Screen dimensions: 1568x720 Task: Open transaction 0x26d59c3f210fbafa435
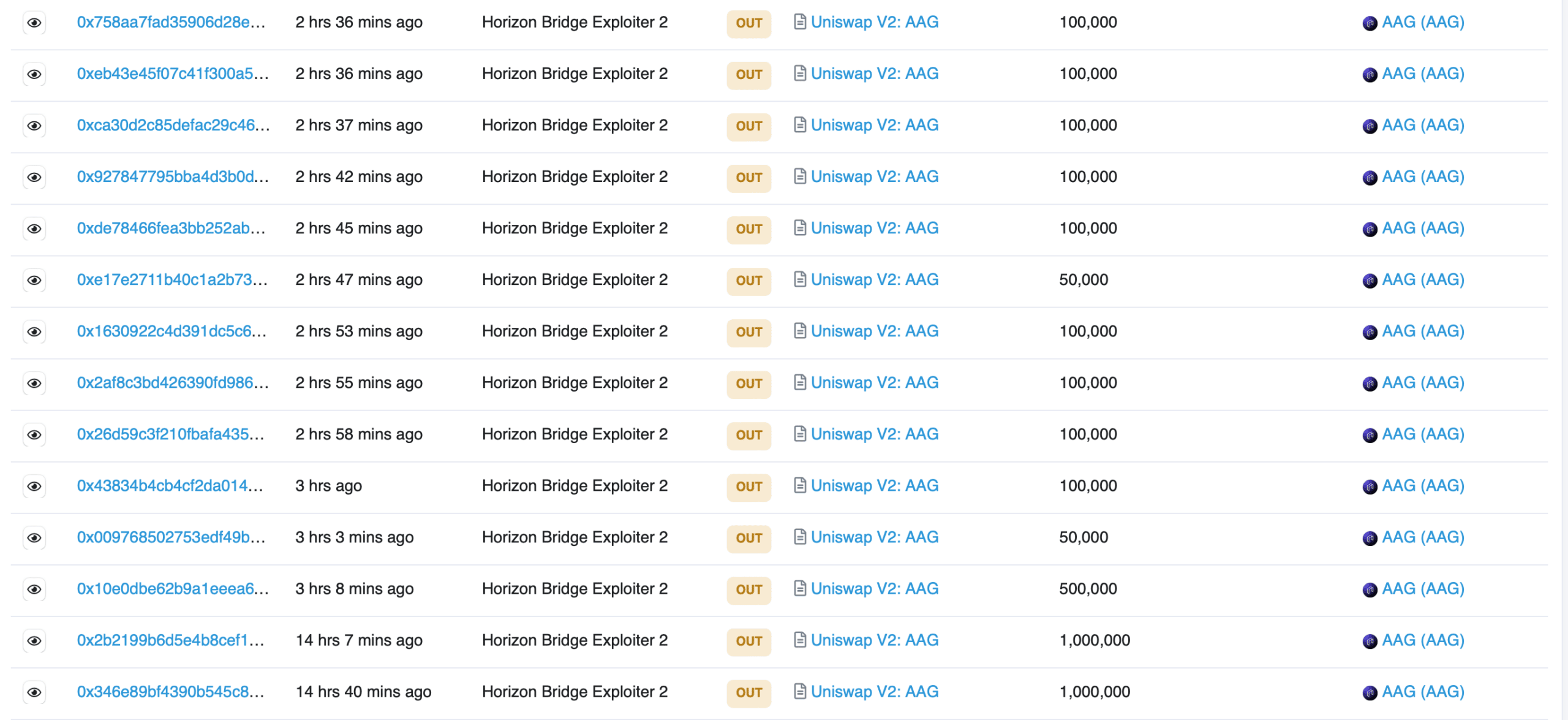pyautogui.click(x=170, y=434)
